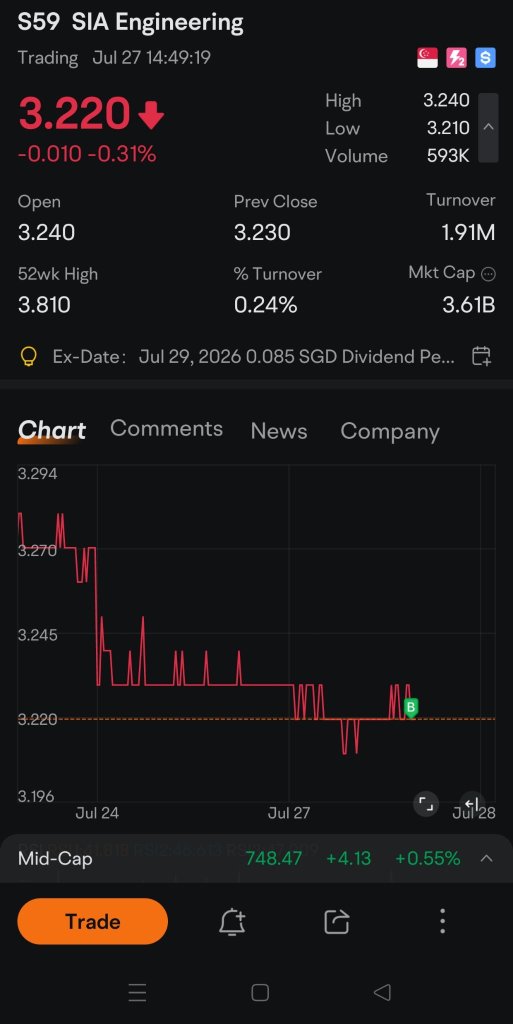Image resolution: width=513 pixels, height=1024 pixels.
Task: Expand the Mid-Cap index bar chevron
Action: [486, 858]
